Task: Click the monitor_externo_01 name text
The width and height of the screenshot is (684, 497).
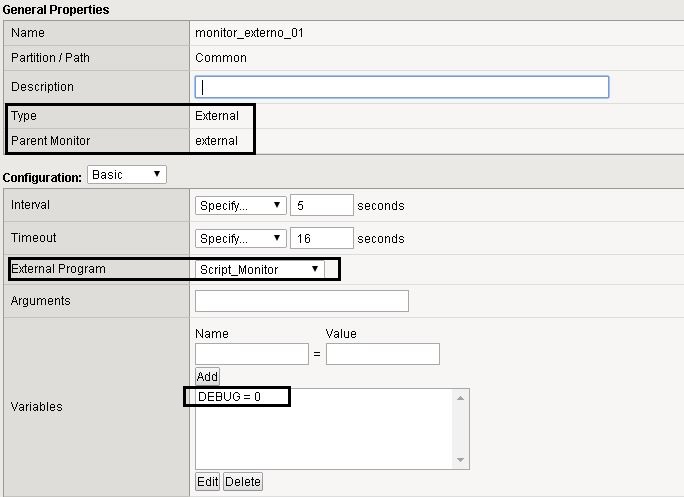Action: tap(249, 33)
